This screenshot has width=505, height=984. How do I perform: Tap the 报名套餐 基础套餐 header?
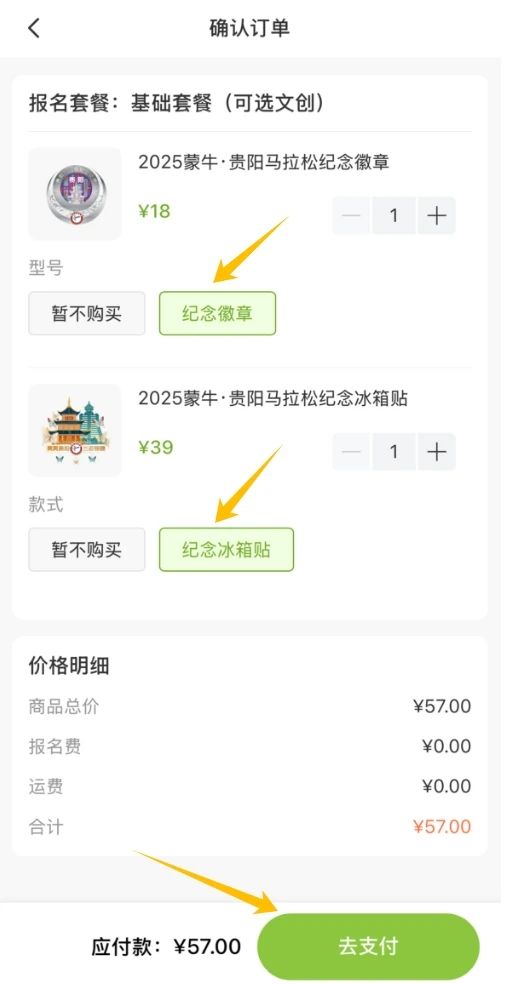coord(177,103)
